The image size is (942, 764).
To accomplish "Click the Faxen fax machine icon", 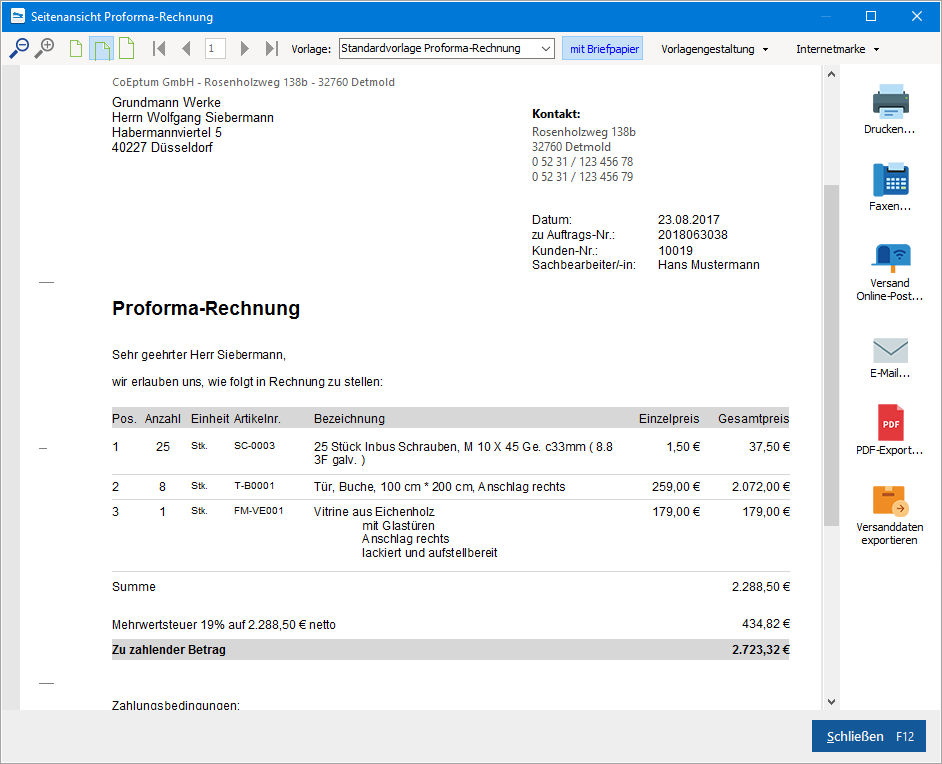I will coord(890,179).
